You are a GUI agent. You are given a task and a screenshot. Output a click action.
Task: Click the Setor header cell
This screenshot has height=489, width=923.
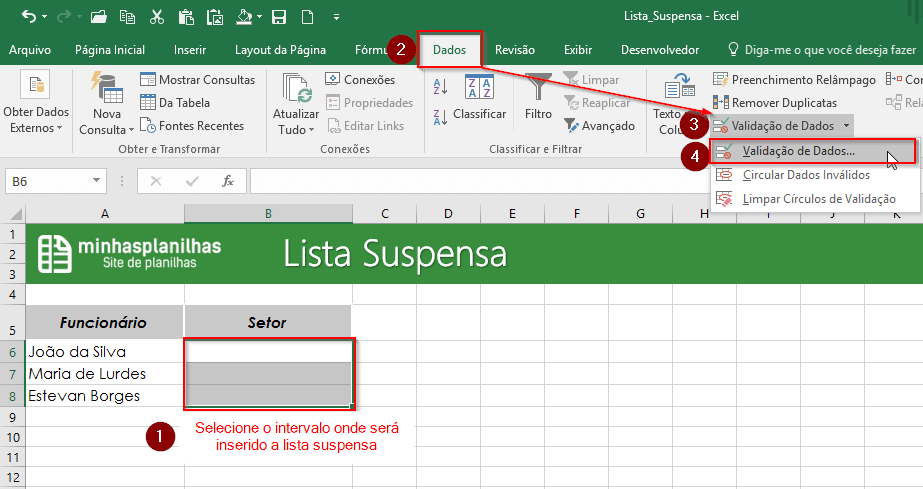(x=268, y=322)
